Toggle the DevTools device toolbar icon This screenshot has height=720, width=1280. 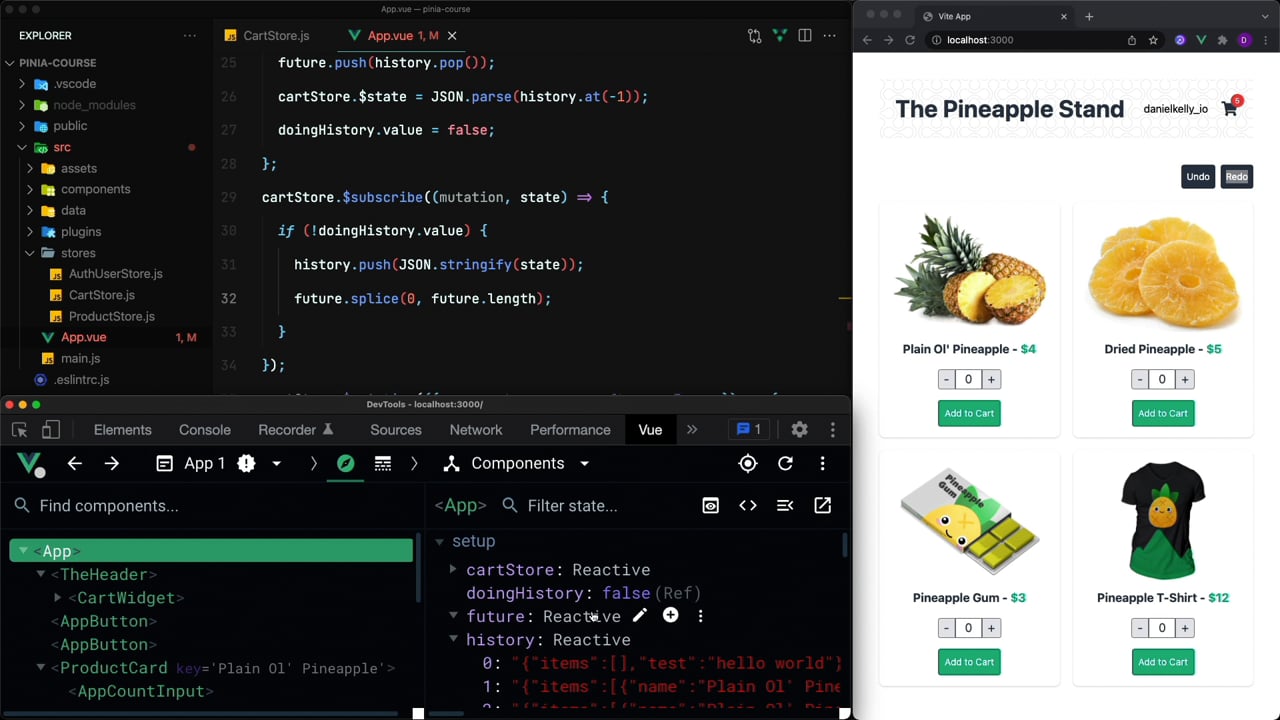click(50, 430)
